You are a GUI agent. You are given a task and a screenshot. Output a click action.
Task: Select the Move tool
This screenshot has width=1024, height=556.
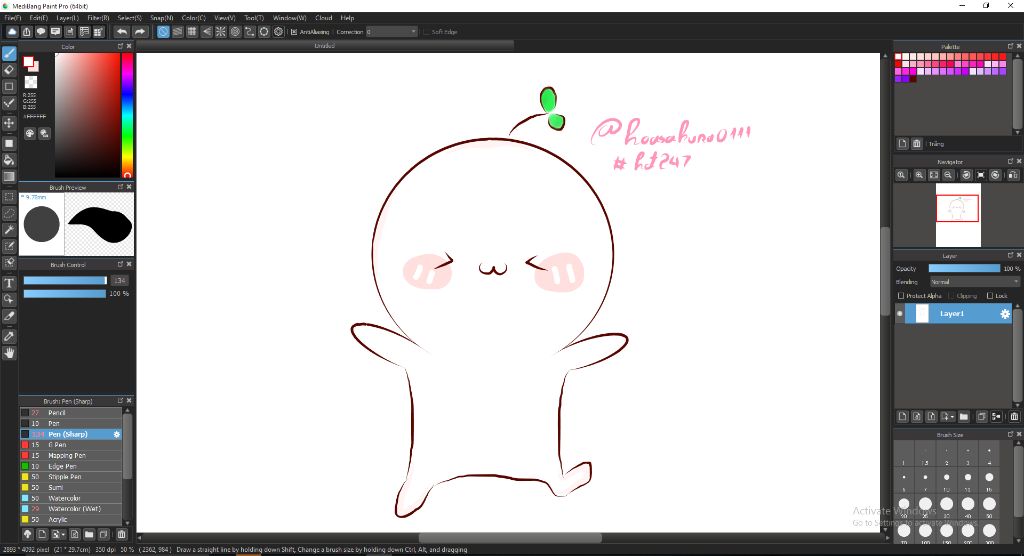[9, 123]
